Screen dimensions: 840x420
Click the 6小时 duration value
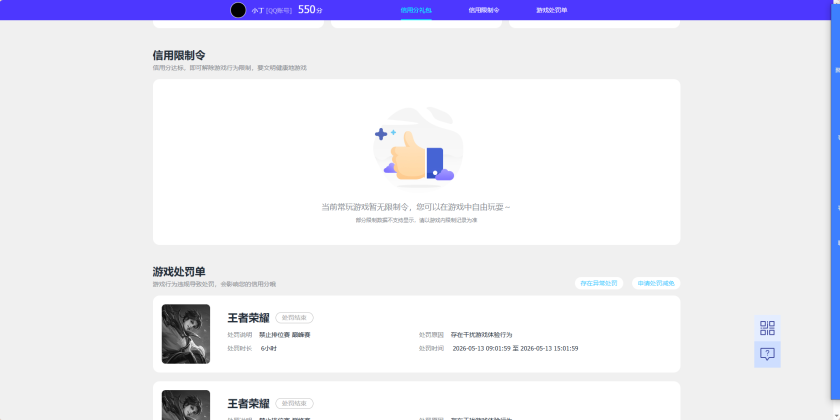pos(268,348)
